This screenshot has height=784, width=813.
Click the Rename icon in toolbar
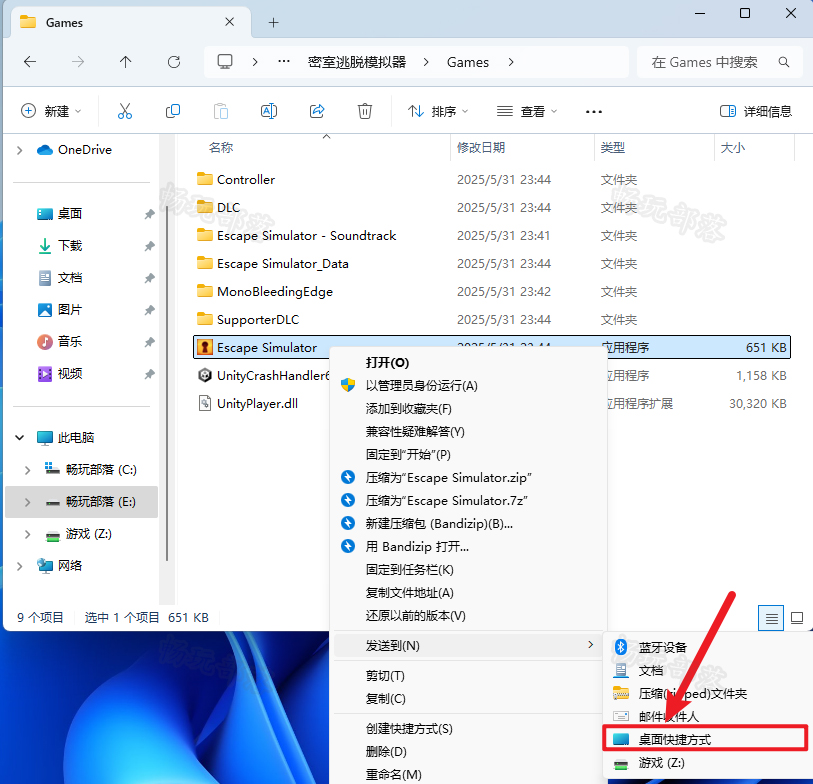pos(269,111)
